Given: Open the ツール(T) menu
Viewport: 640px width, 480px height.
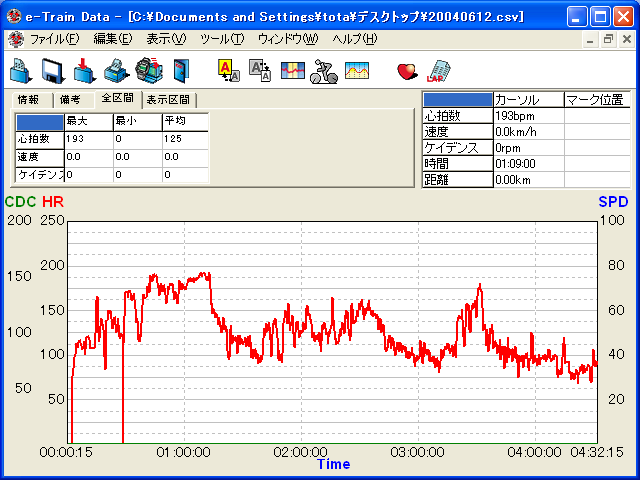Looking at the screenshot, I should (x=221, y=39).
